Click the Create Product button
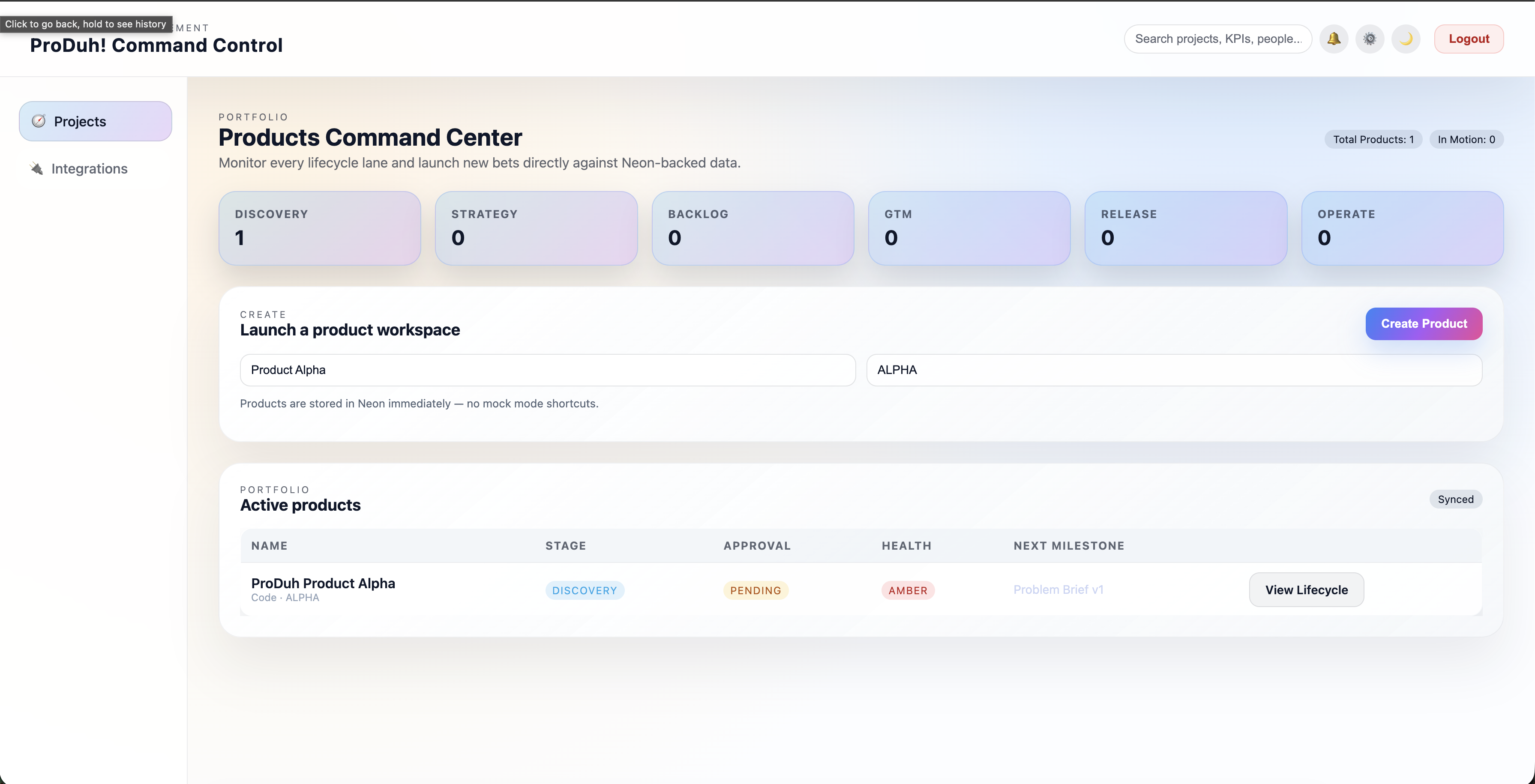 coord(1424,323)
